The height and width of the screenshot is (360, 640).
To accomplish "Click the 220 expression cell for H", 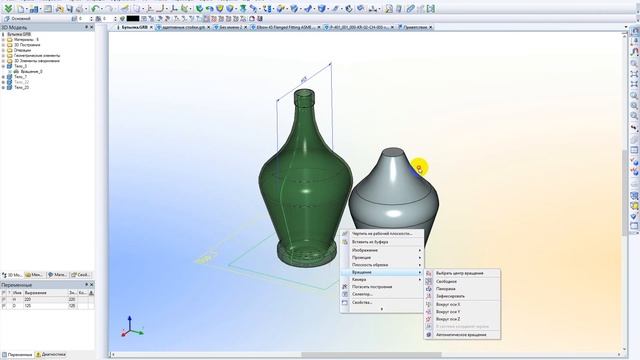I will click(45, 299).
